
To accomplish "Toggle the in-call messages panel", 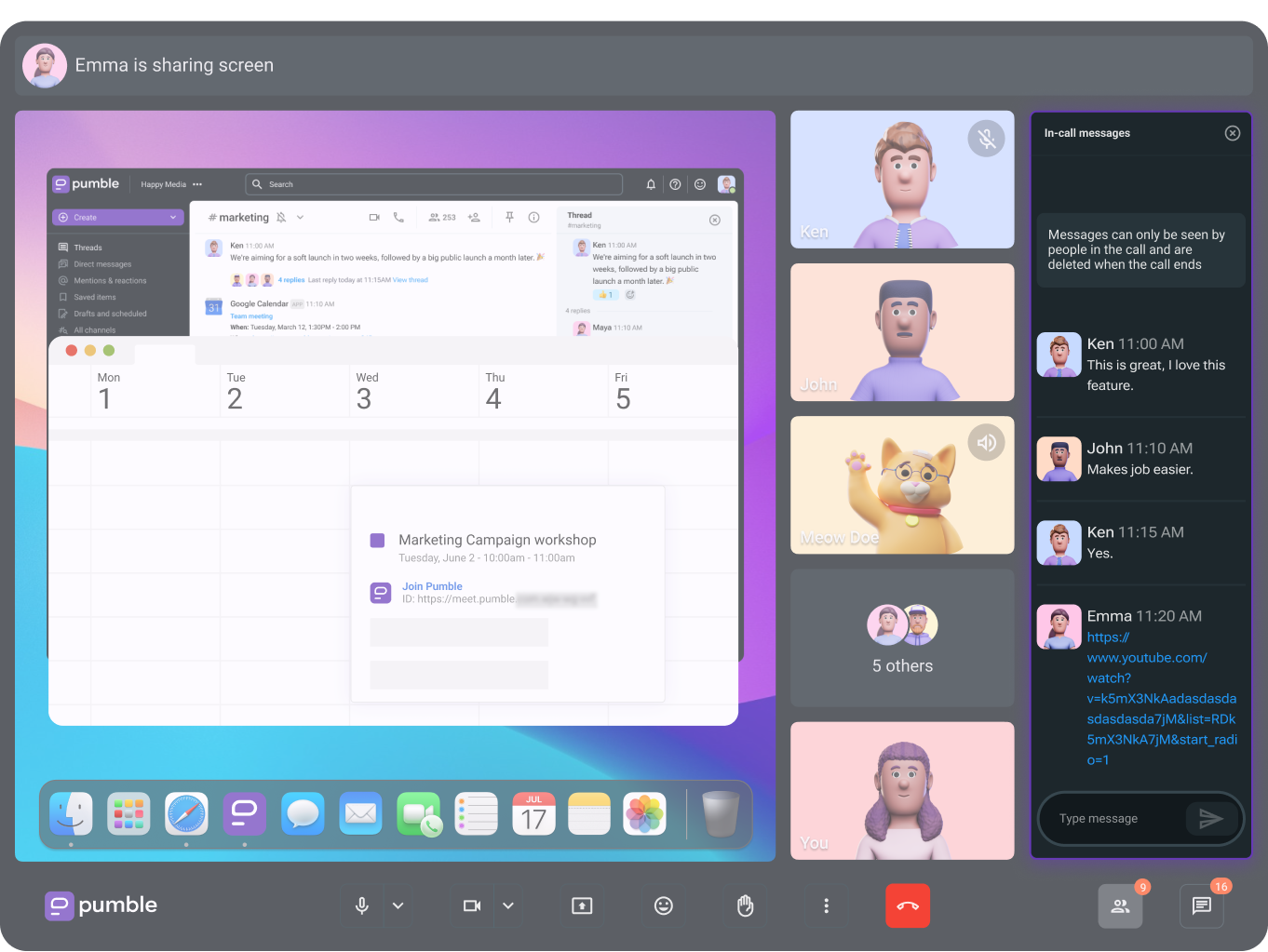I will point(1202,905).
